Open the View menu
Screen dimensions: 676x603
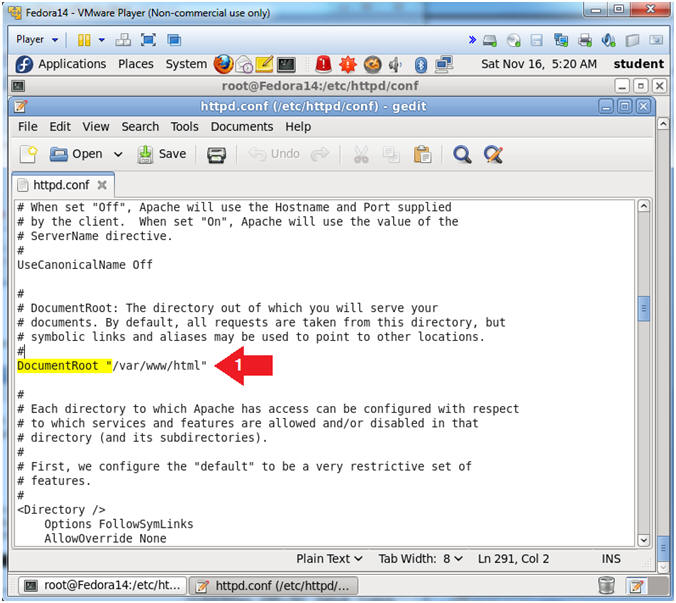(96, 127)
